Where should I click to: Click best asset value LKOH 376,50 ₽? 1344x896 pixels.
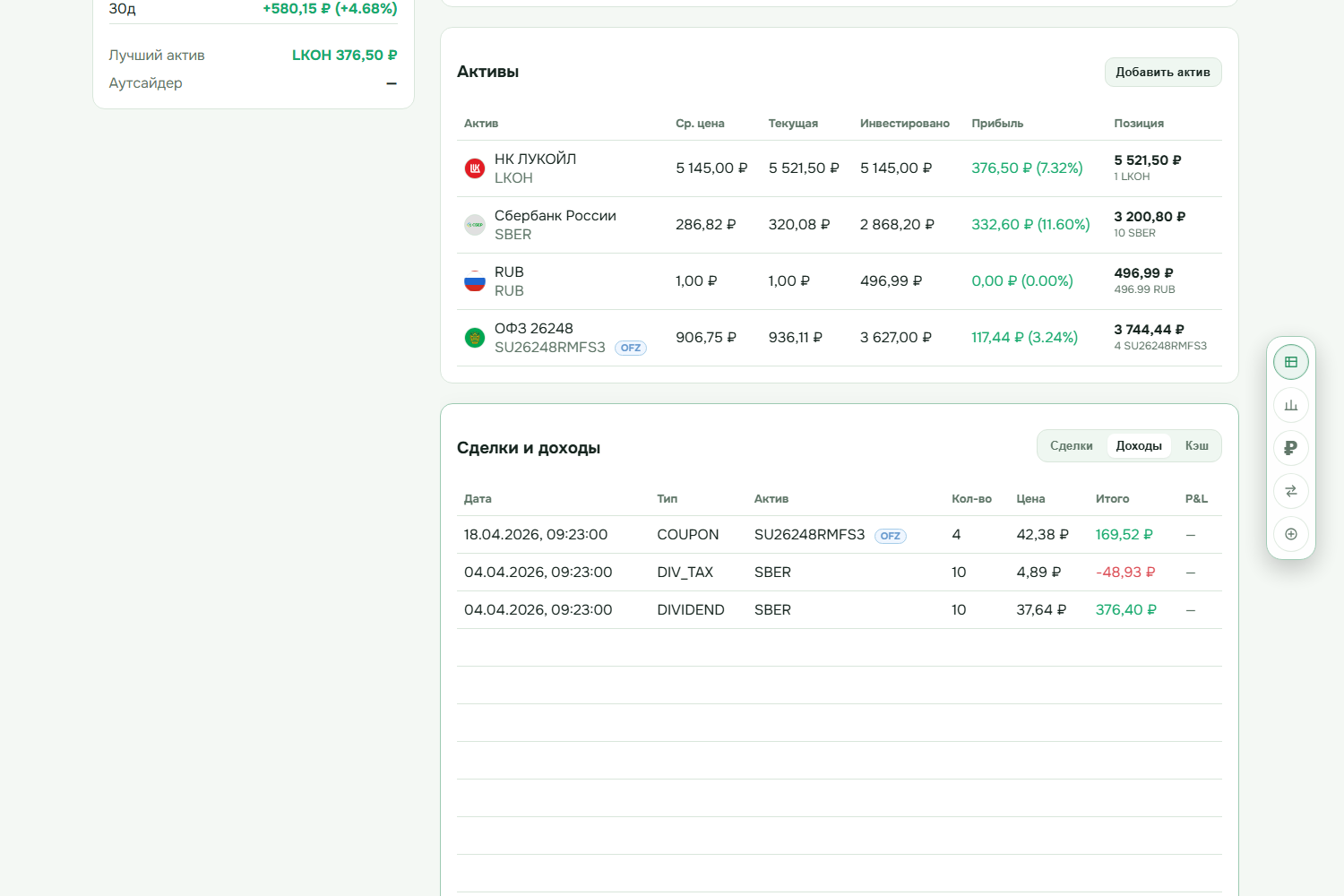(x=344, y=55)
